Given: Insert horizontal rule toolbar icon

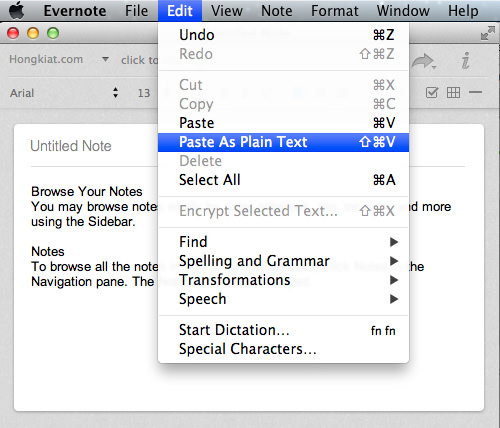Looking at the screenshot, I should click(x=475, y=92).
